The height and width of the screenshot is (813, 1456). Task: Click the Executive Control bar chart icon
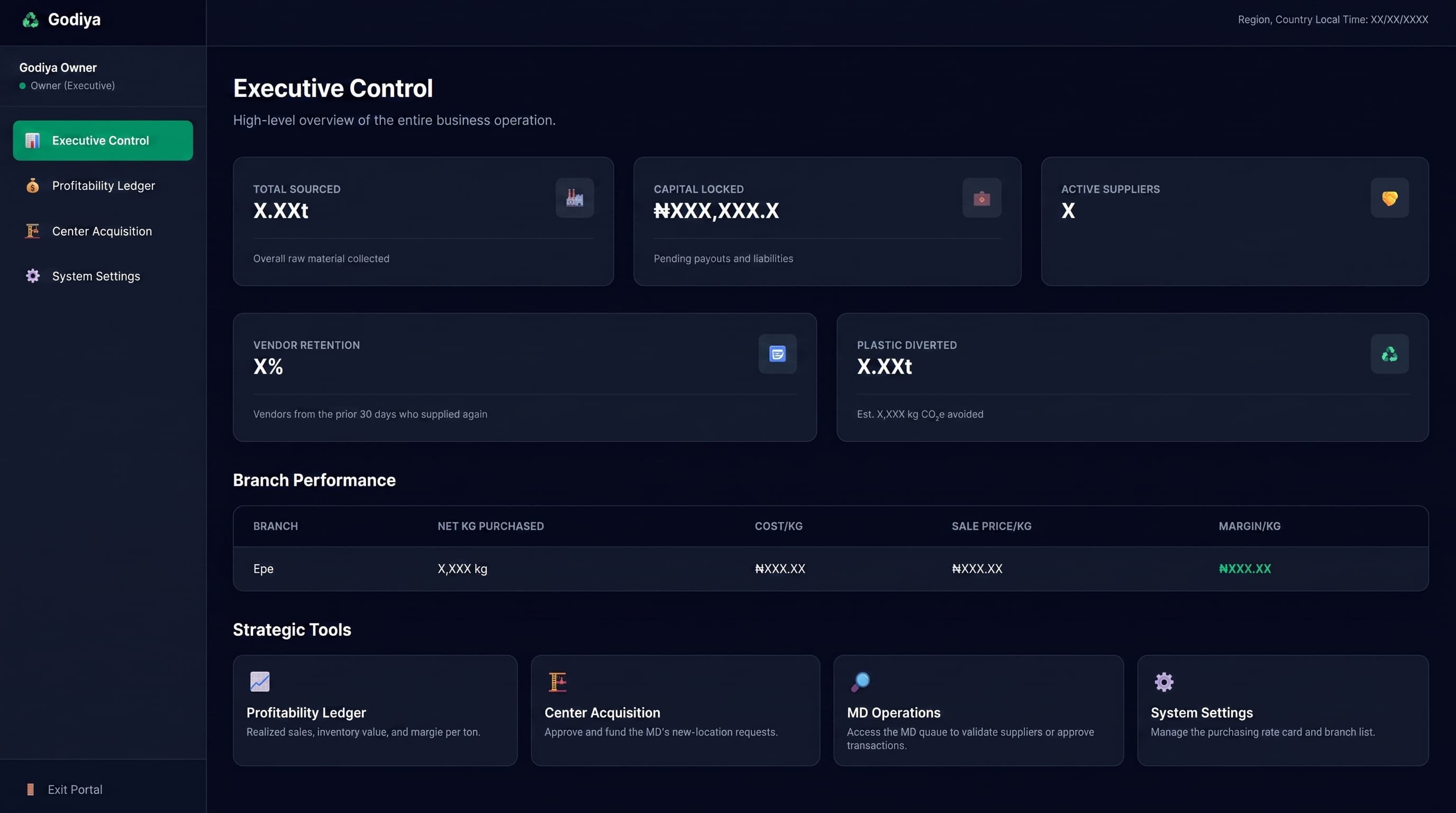pos(32,140)
